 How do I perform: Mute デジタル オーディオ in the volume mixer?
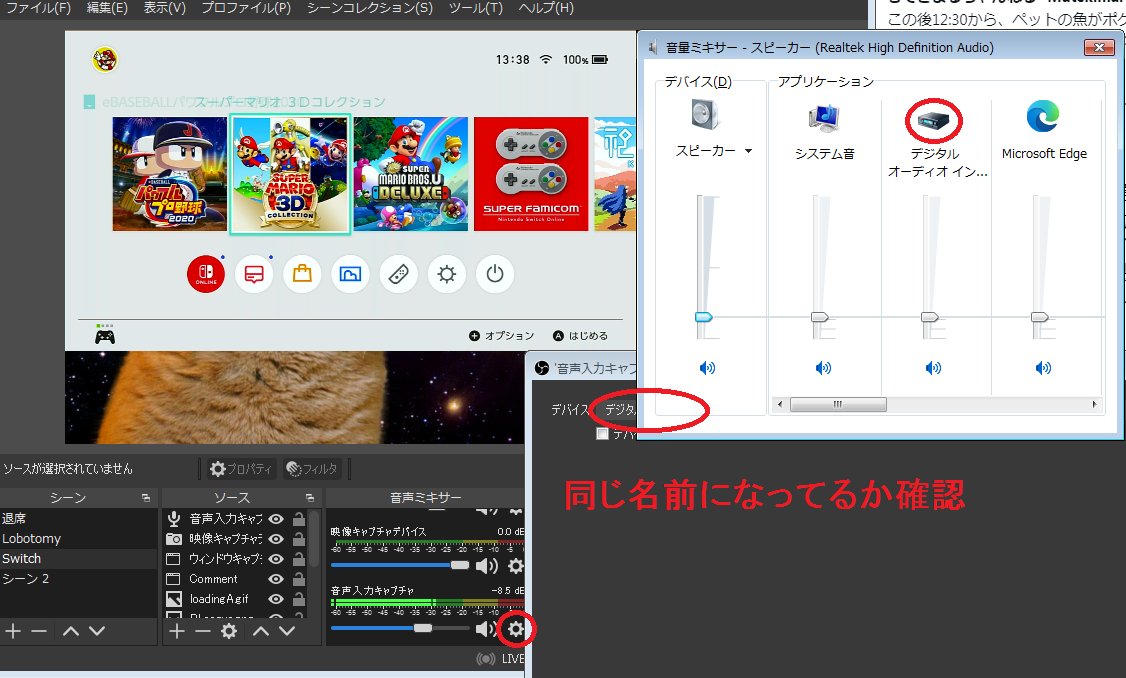tap(933, 368)
